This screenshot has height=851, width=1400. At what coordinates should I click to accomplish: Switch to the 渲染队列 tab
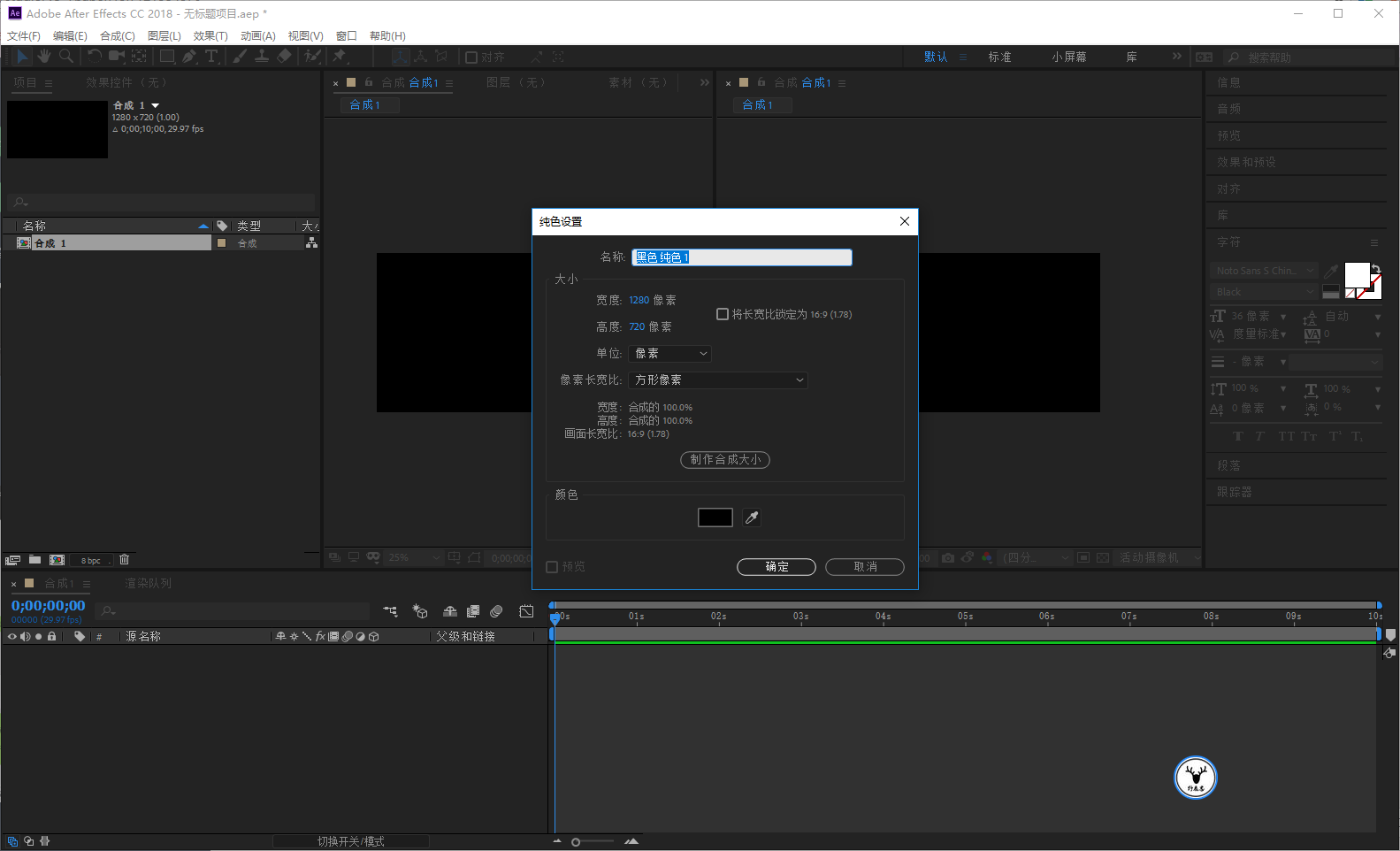149,584
